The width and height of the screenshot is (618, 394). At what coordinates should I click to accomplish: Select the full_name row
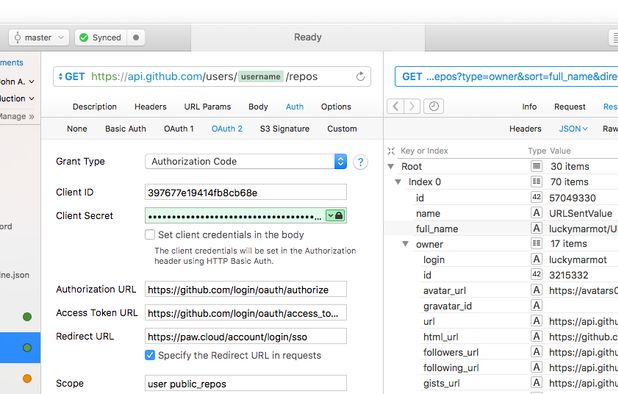[x=501, y=229]
